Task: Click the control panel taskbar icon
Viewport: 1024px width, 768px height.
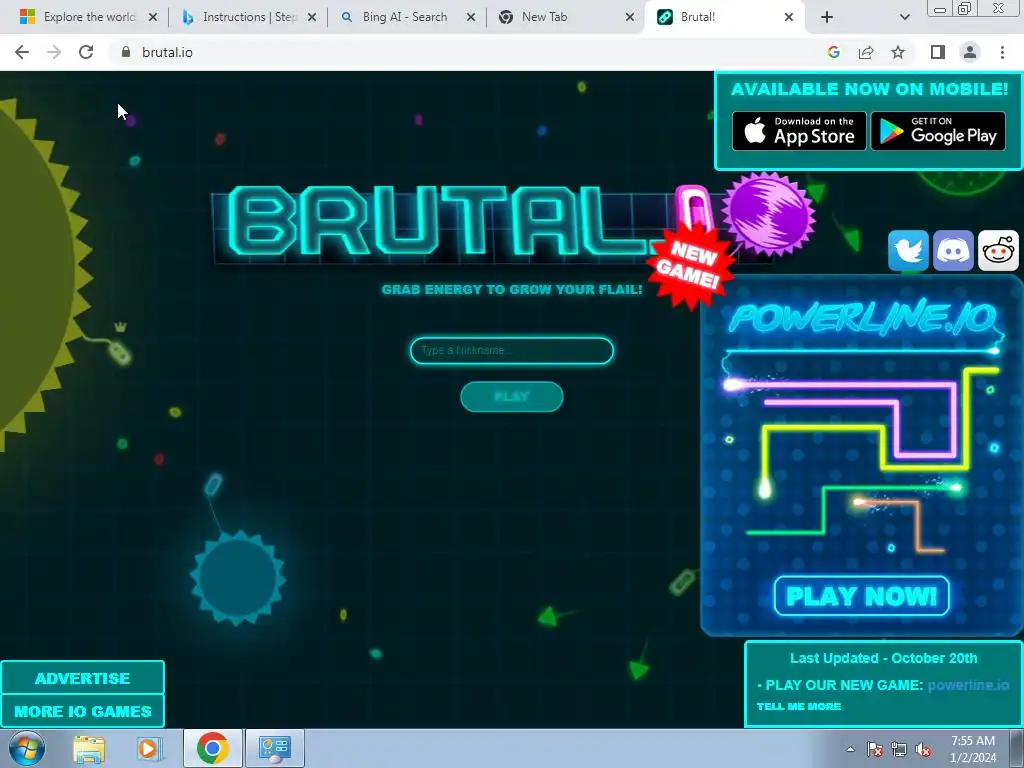Action: click(274, 748)
